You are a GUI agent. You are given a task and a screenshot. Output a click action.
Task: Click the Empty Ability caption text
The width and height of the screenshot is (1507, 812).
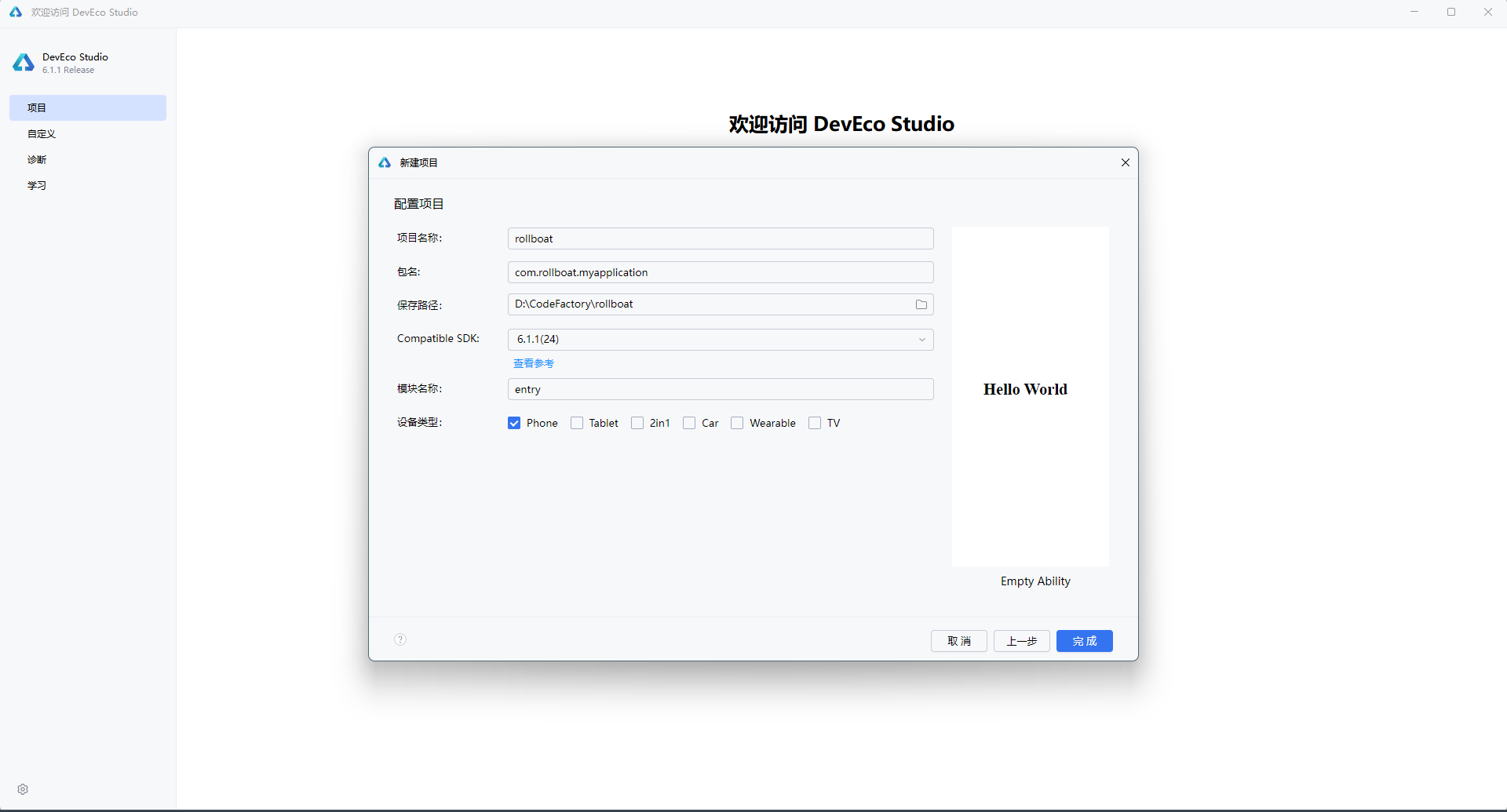click(x=1035, y=581)
